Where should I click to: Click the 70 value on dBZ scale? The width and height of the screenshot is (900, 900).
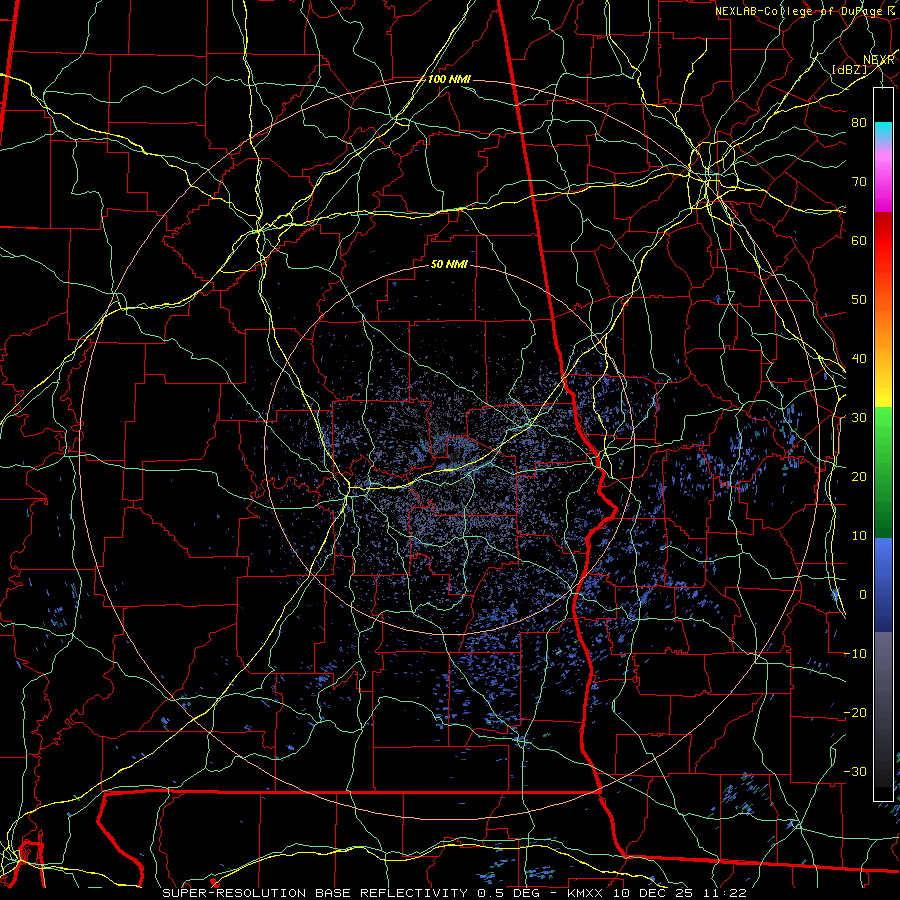pyautogui.click(x=859, y=181)
